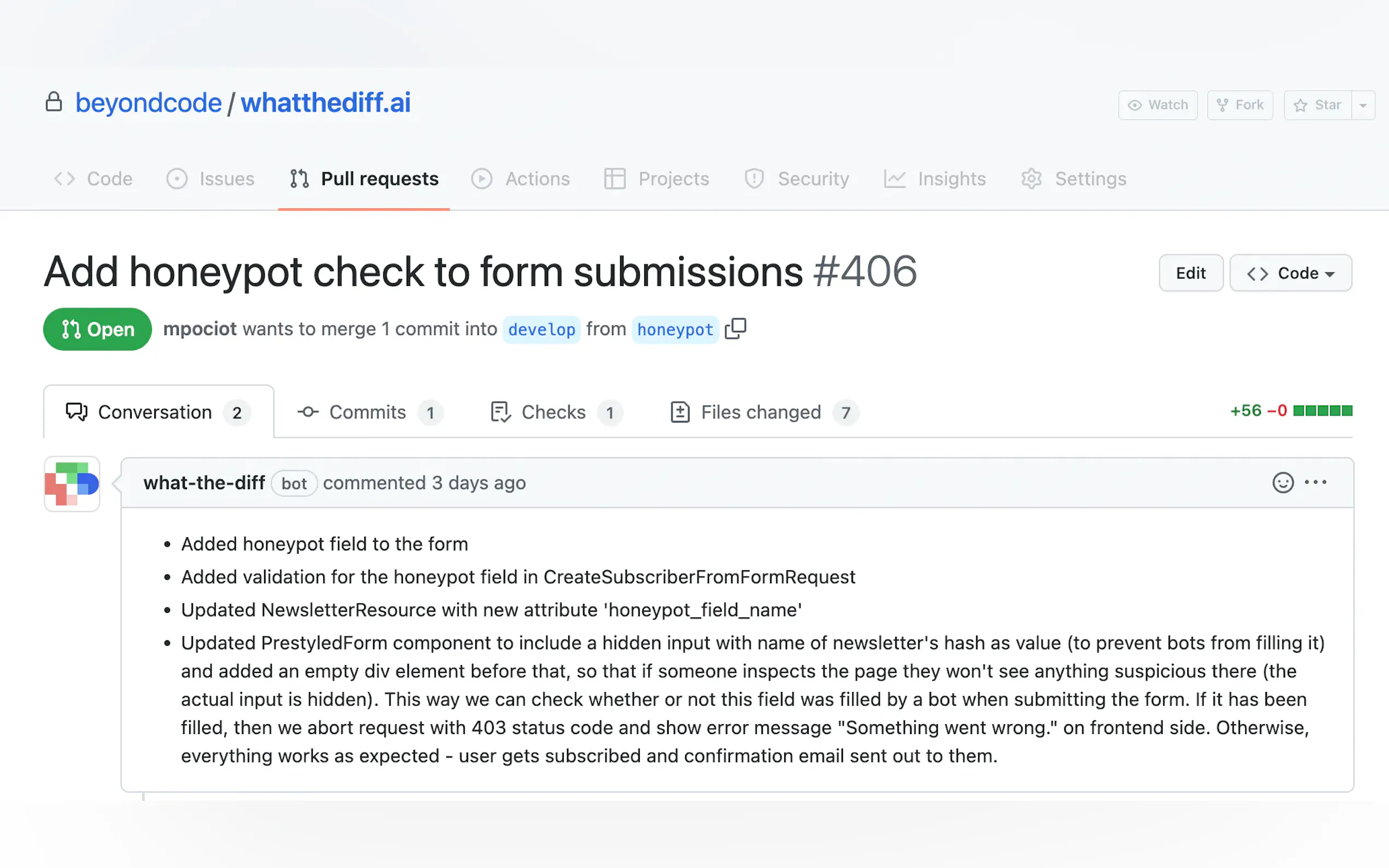Add emoji reaction to bot comment
1389x868 pixels.
coord(1283,483)
